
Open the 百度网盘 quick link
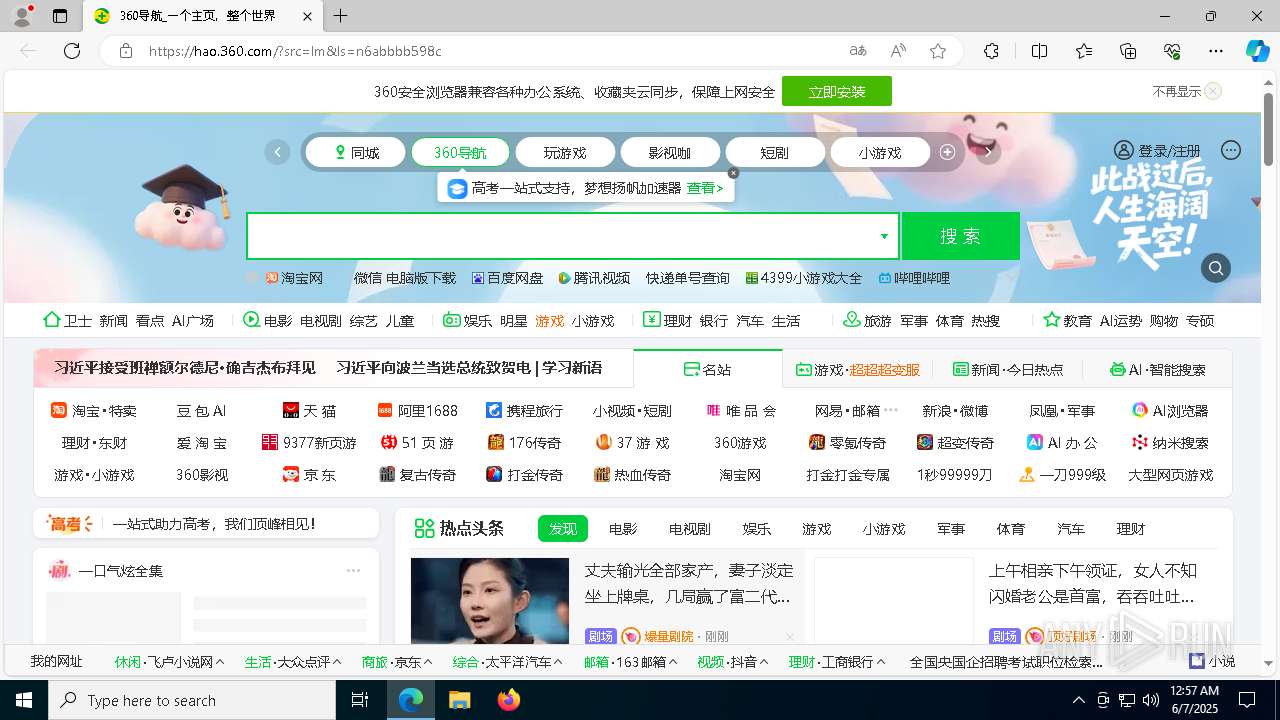508,278
